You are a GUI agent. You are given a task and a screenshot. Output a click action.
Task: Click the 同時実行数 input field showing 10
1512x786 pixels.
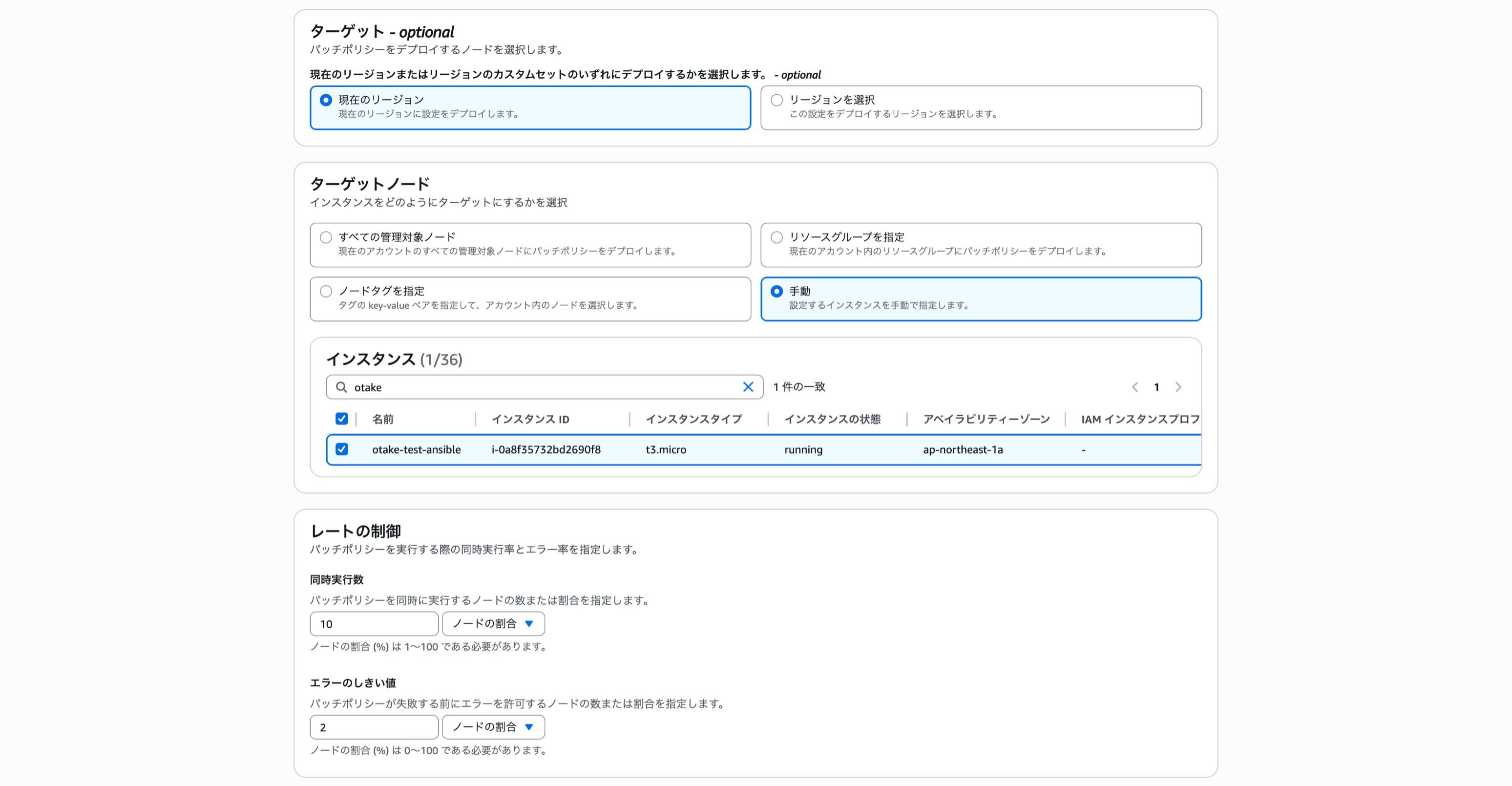point(374,623)
